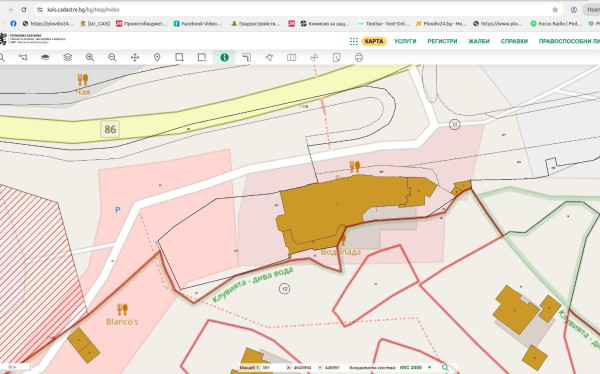Open the apps grid icon
This screenshot has height=374, width=600.
pos(354,41)
